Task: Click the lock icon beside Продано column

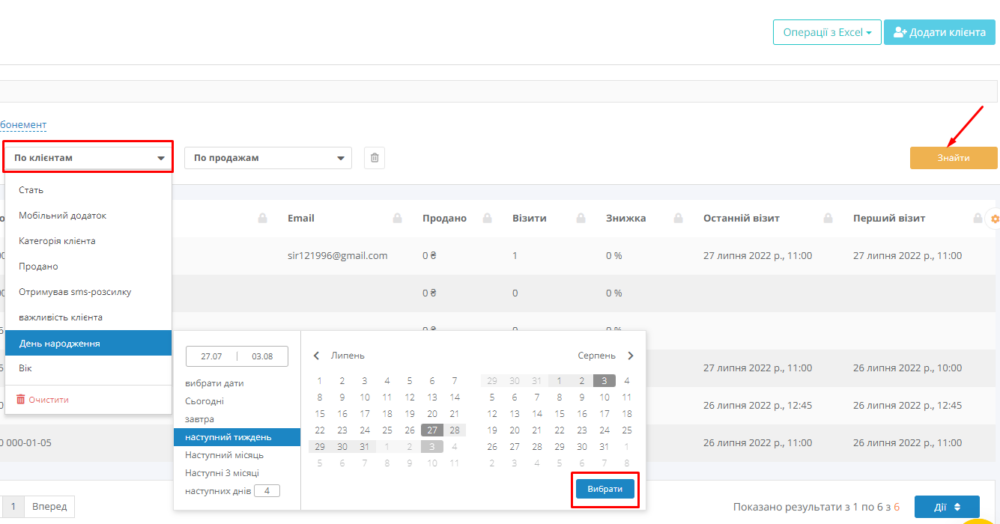Action: click(x=488, y=218)
